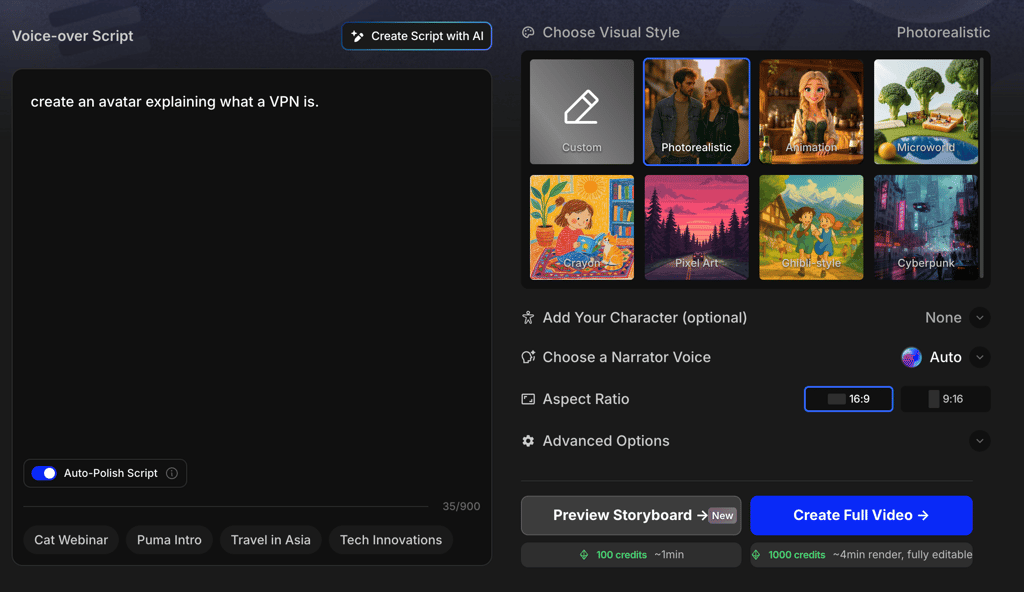
Task: Click the 100 credits ~1min info
Action: 631,555
